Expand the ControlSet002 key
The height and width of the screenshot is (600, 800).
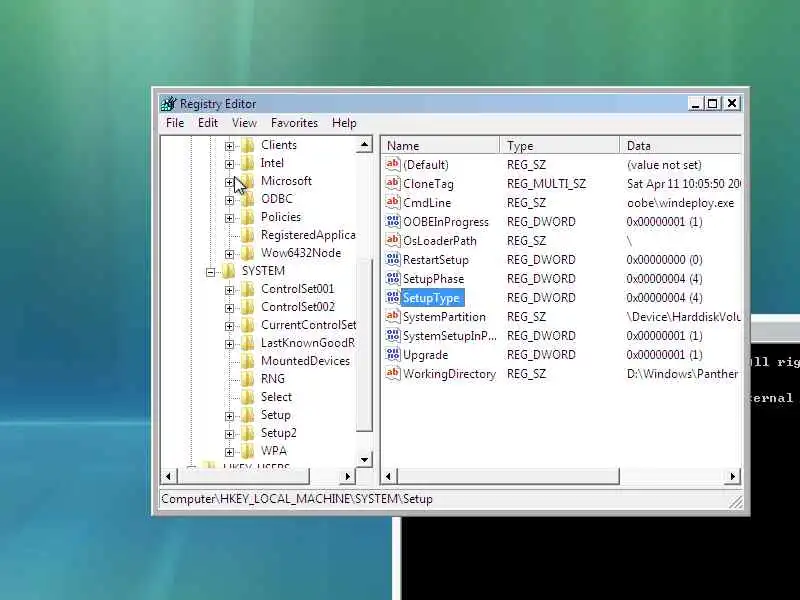[x=229, y=308]
